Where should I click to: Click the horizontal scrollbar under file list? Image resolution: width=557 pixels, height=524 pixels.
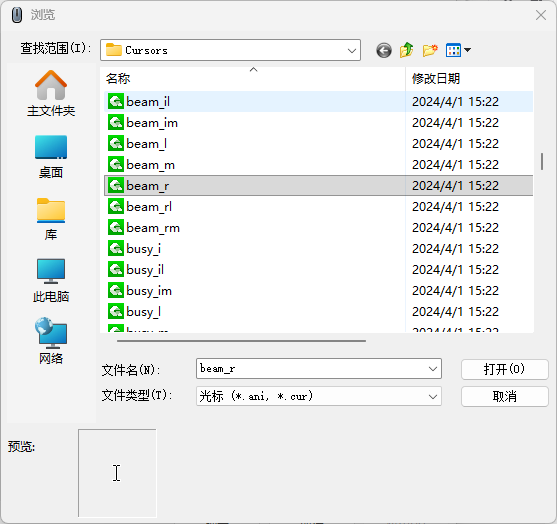241,341
